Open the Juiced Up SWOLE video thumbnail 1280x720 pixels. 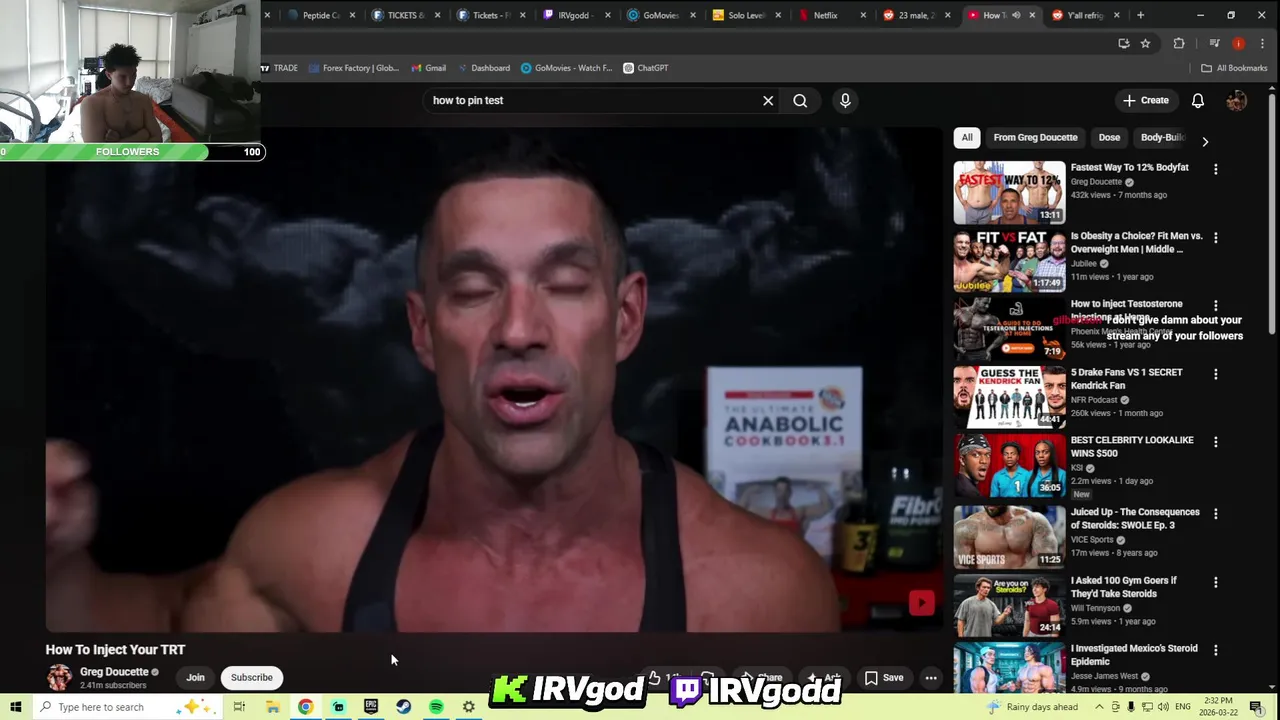pyautogui.click(x=1009, y=537)
